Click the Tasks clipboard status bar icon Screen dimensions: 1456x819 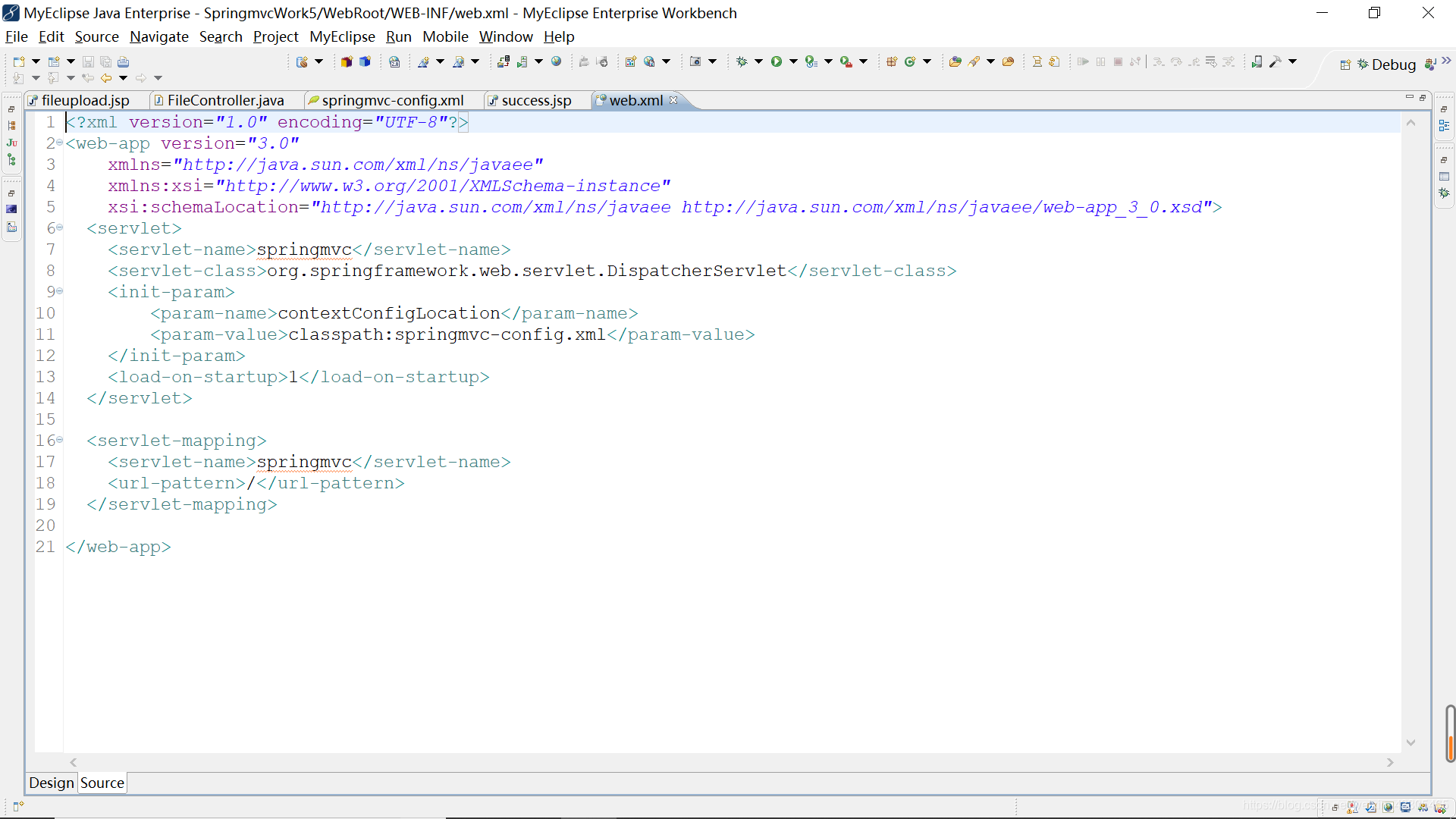pyautogui.click(x=1370, y=808)
